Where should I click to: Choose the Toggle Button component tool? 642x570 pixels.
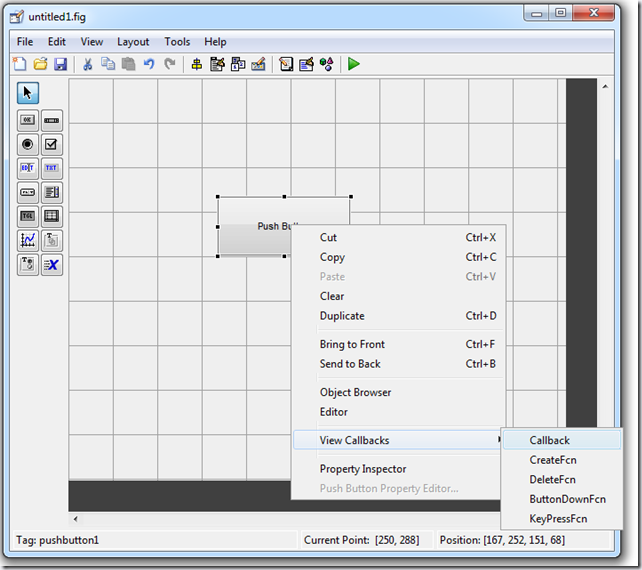pos(28,216)
